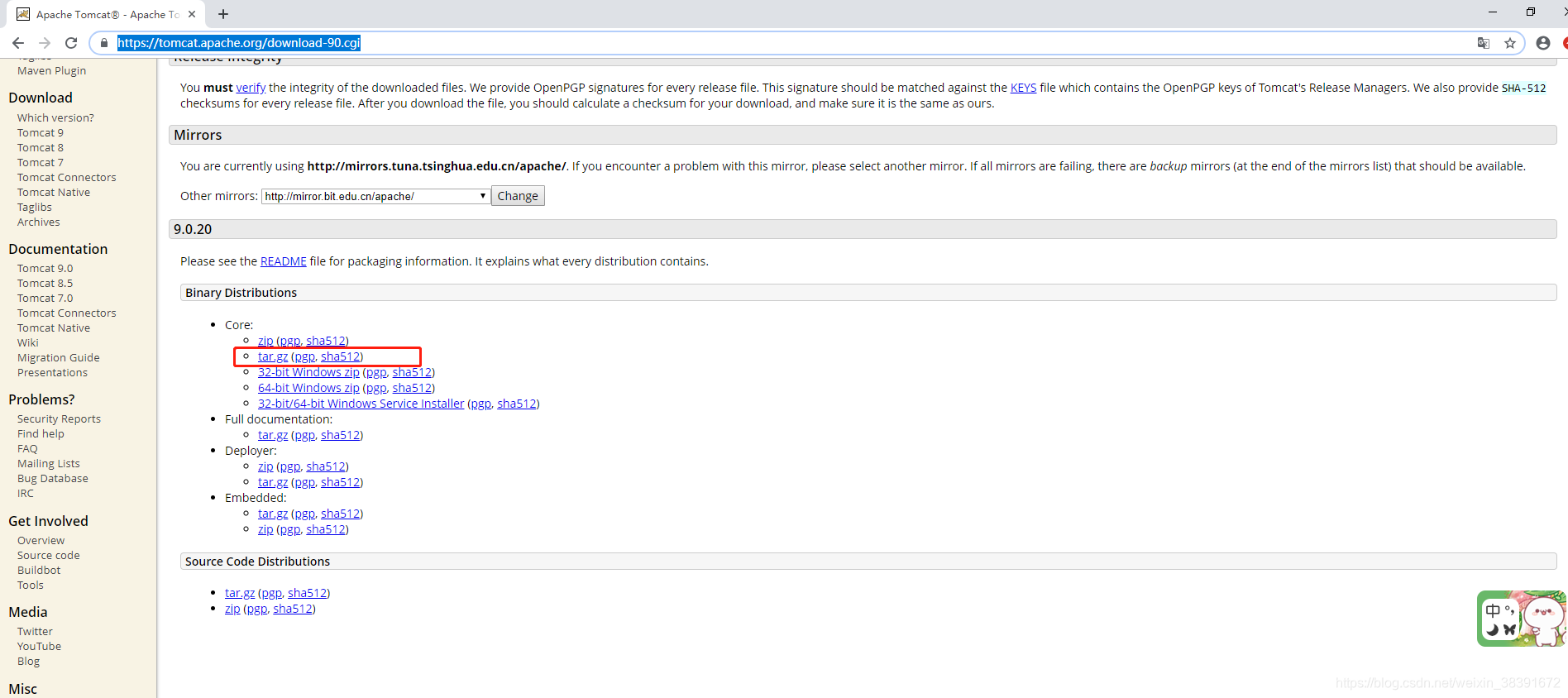1568x698 pixels.
Task: Open Tomcat 7.0 documentation
Action: [45, 299]
